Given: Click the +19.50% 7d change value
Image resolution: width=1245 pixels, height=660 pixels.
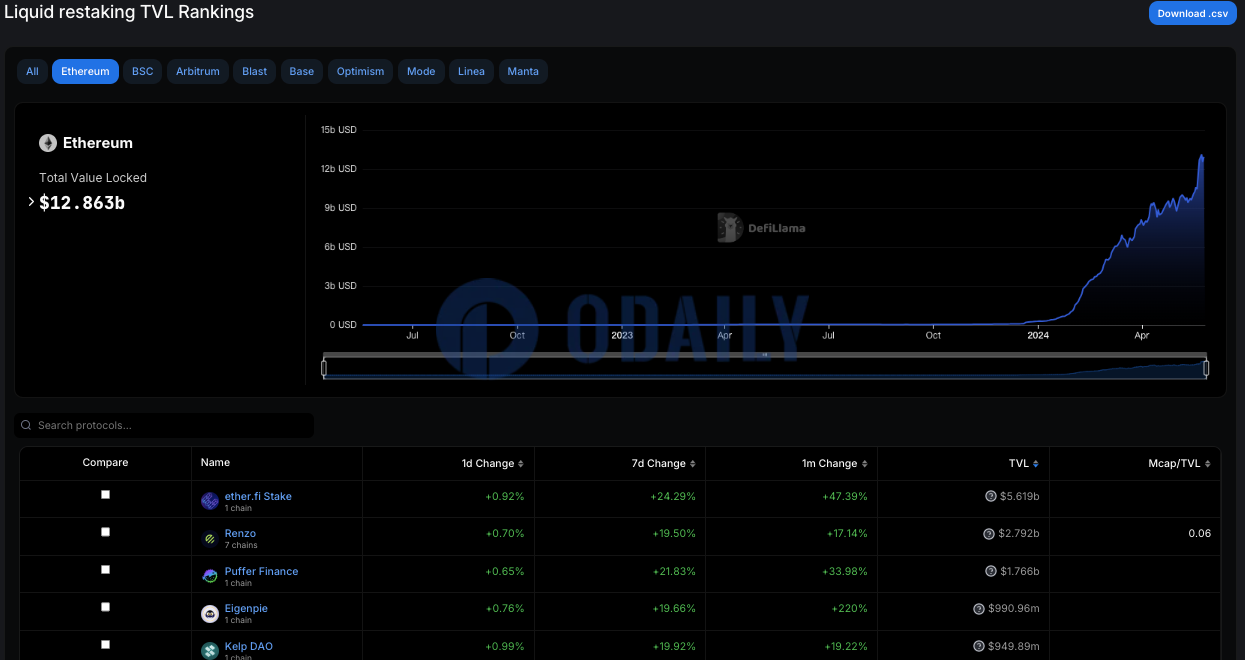Looking at the screenshot, I should pos(673,534).
